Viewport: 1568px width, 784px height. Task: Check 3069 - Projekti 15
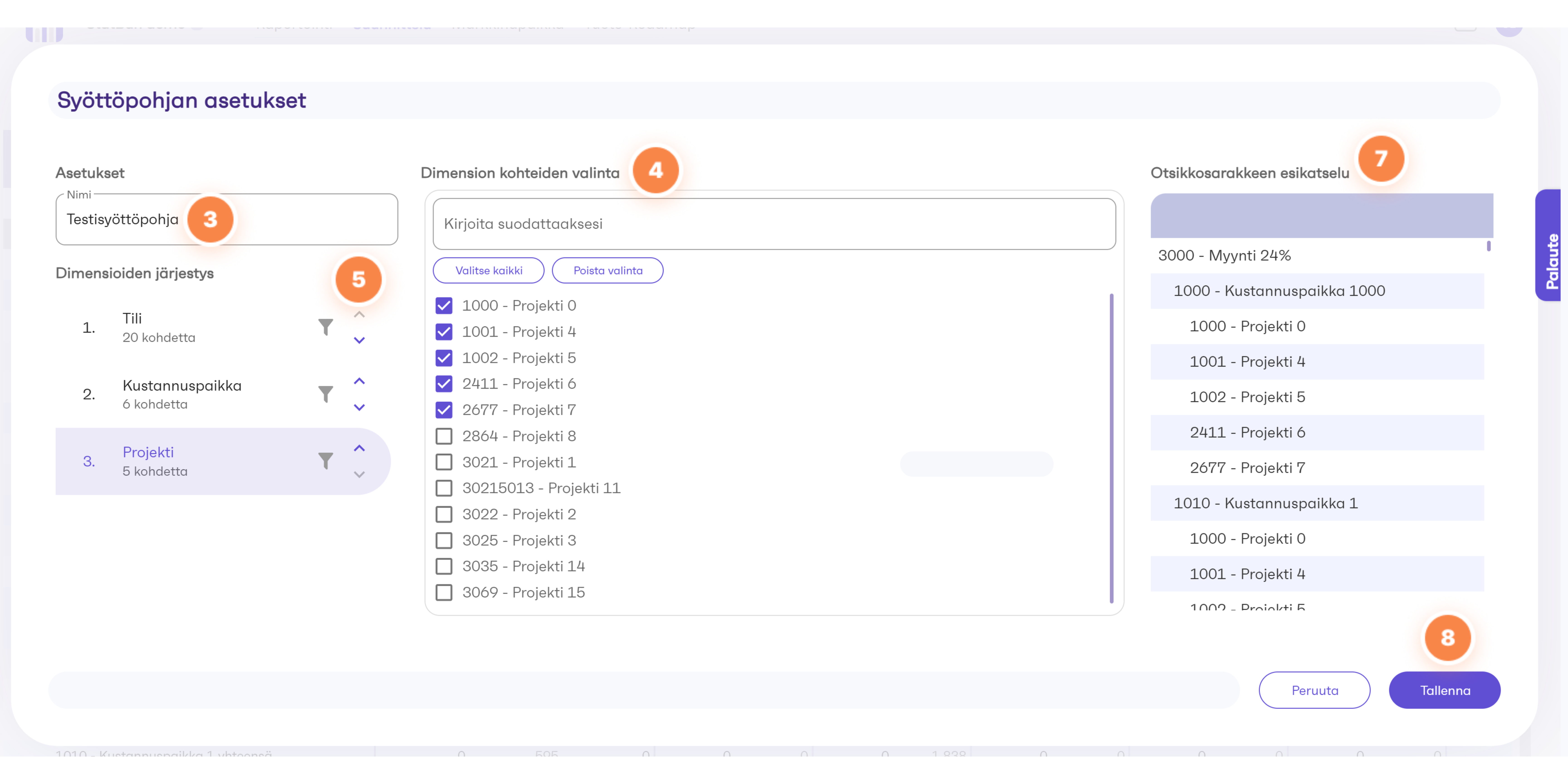pyautogui.click(x=444, y=592)
